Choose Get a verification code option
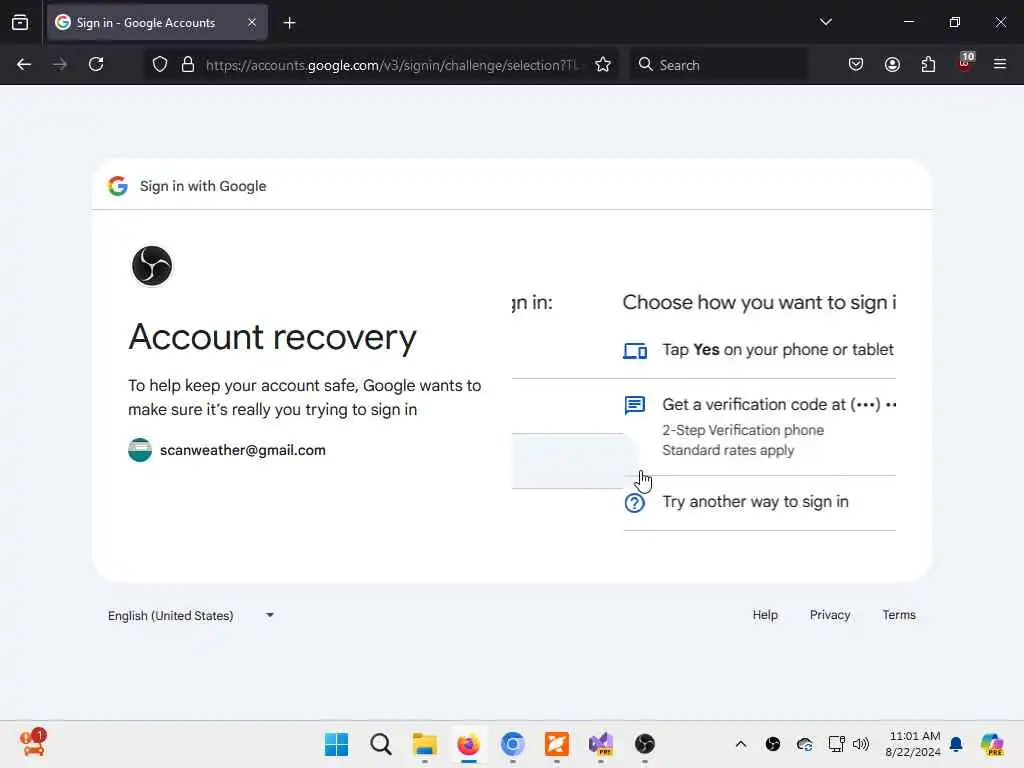This screenshot has height=768, width=1024. pos(760,427)
